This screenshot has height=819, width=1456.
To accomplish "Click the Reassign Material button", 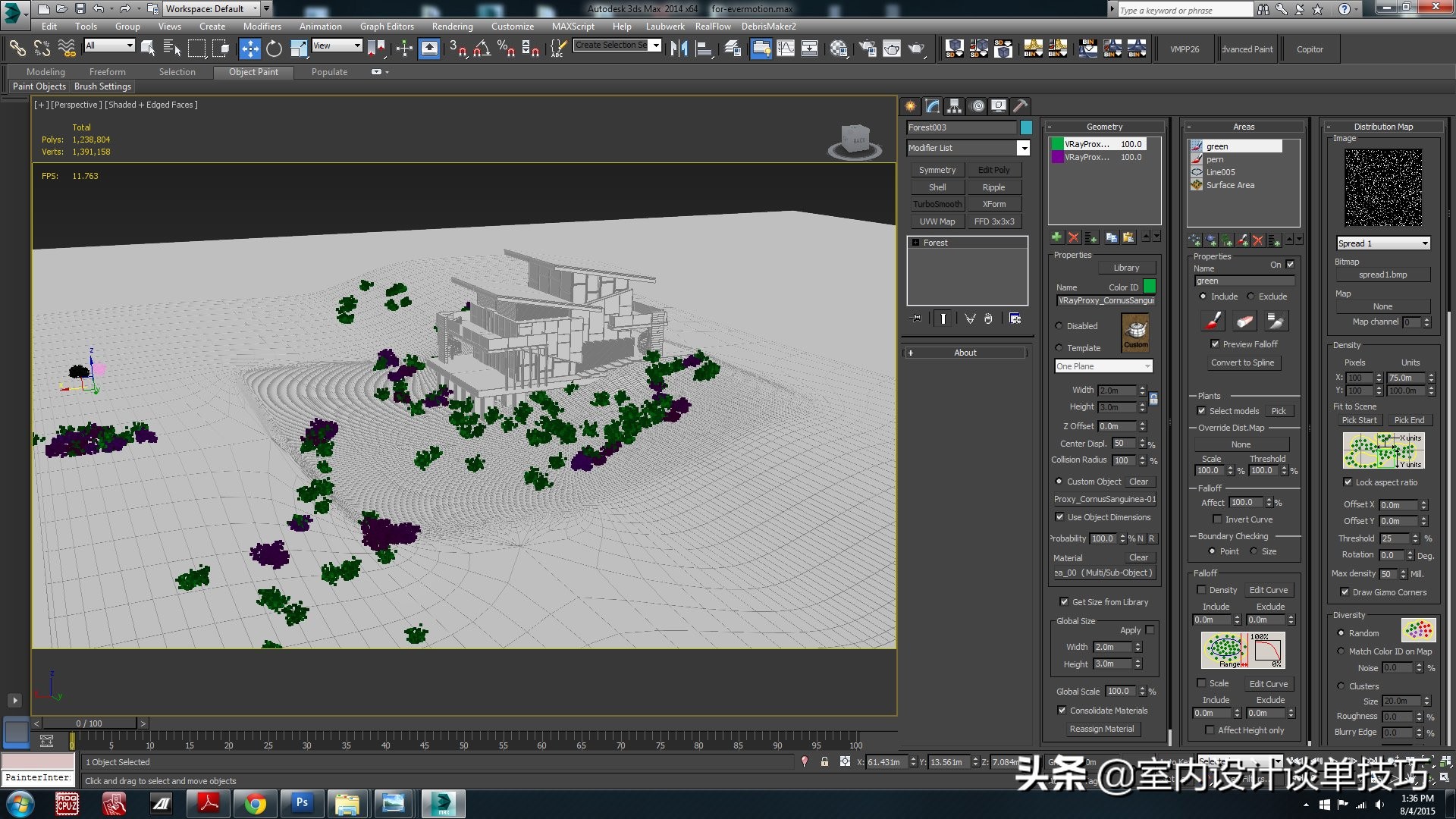I will coord(1102,729).
